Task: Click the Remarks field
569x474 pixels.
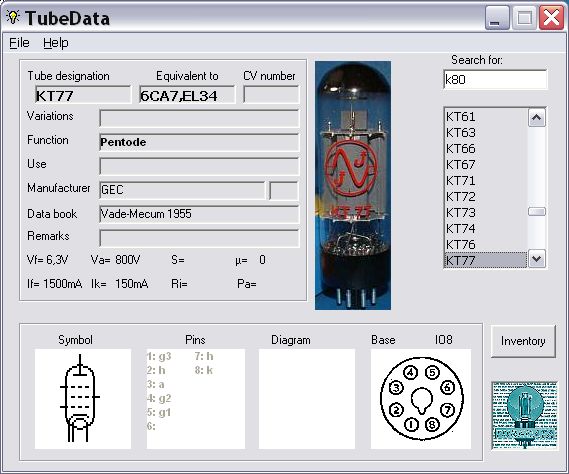Action: click(x=199, y=238)
